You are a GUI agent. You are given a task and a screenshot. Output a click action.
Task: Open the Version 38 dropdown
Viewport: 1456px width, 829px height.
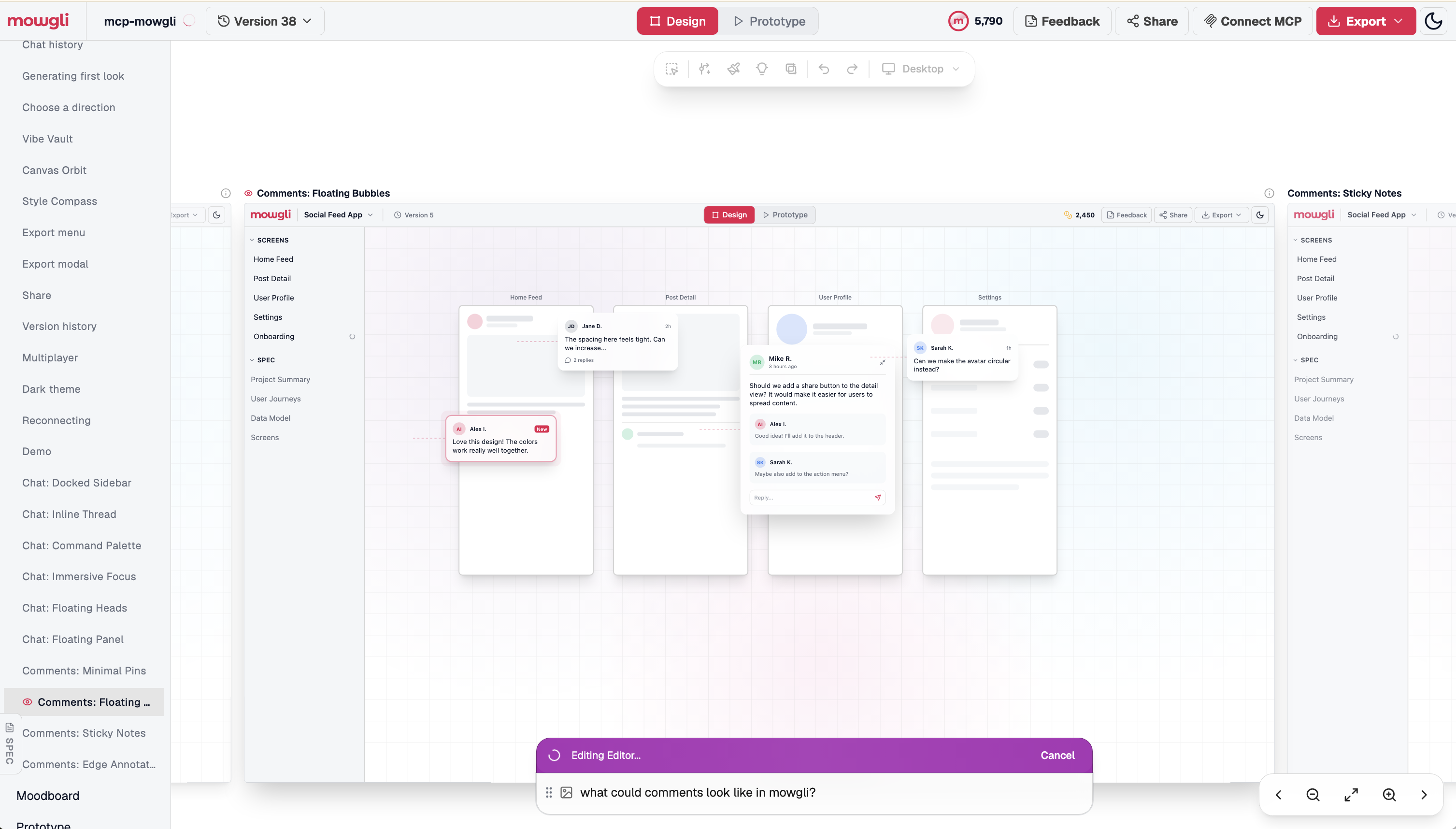click(265, 21)
